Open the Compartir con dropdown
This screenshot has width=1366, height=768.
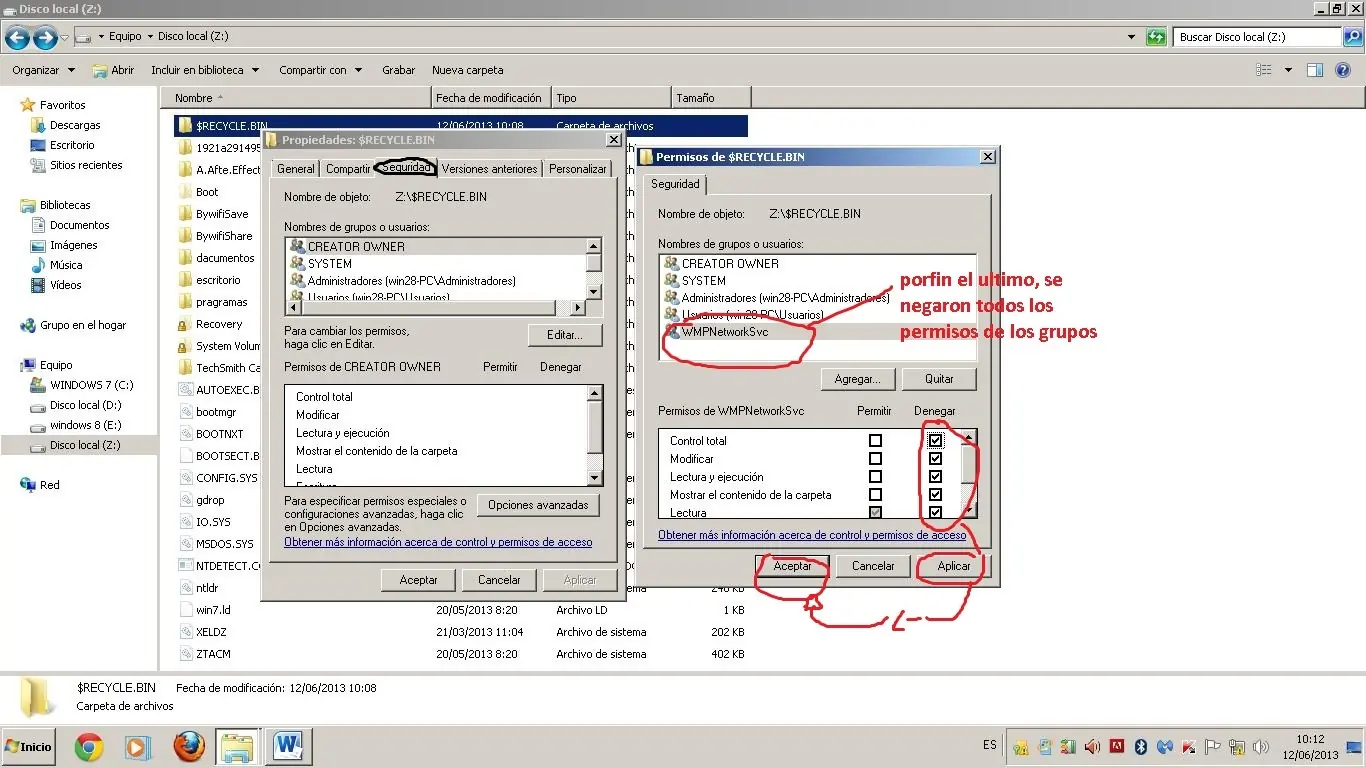click(320, 70)
